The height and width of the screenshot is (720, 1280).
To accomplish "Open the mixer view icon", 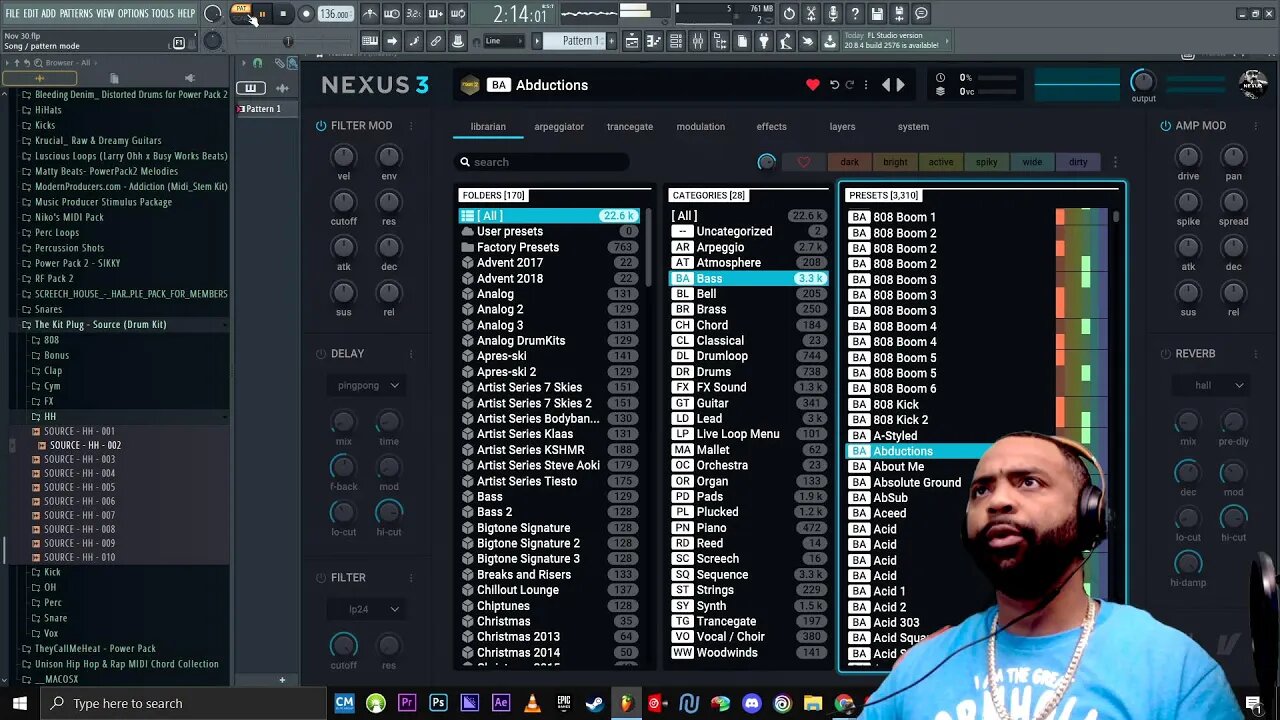I will [698, 41].
